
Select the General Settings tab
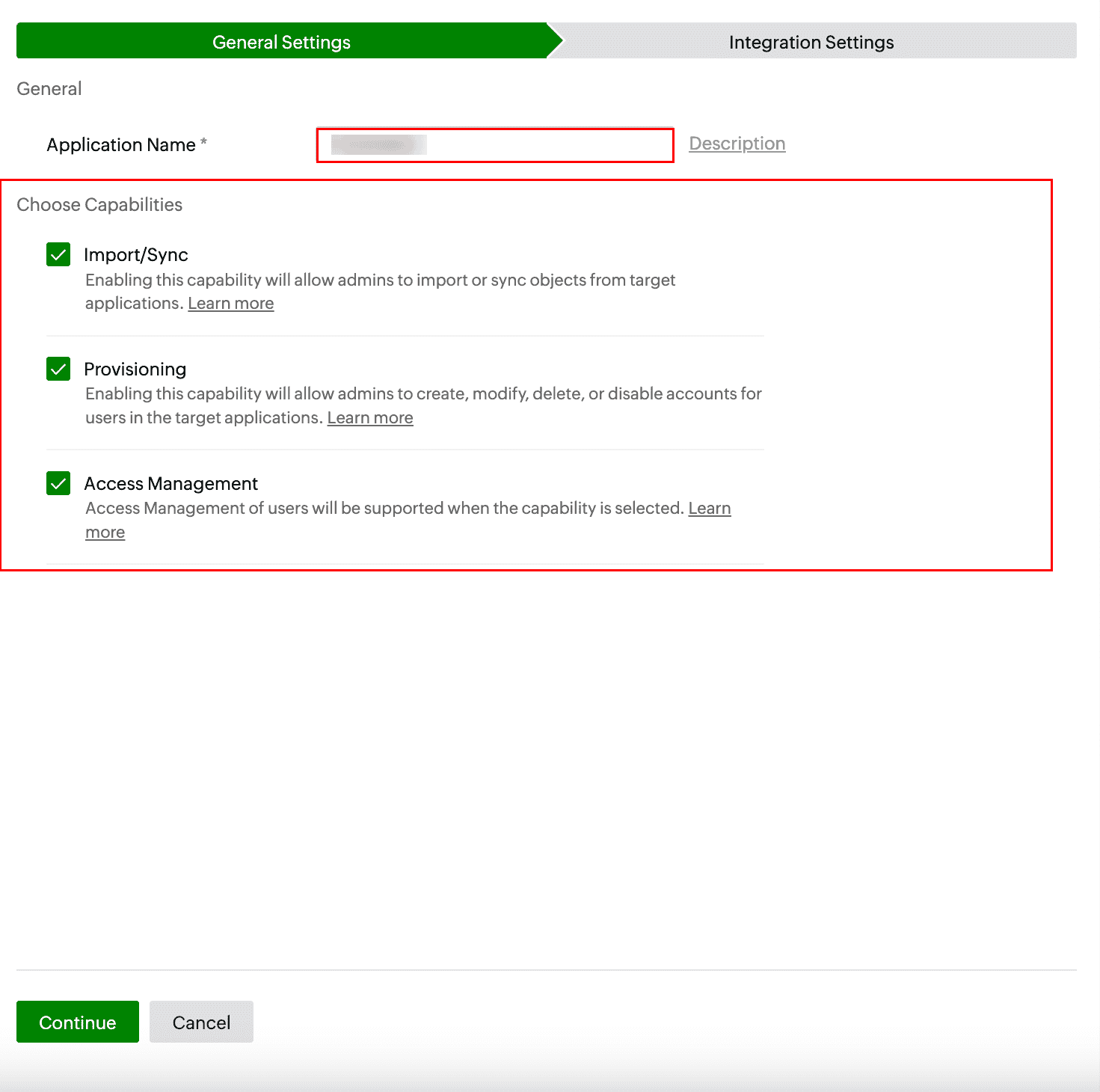point(280,42)
